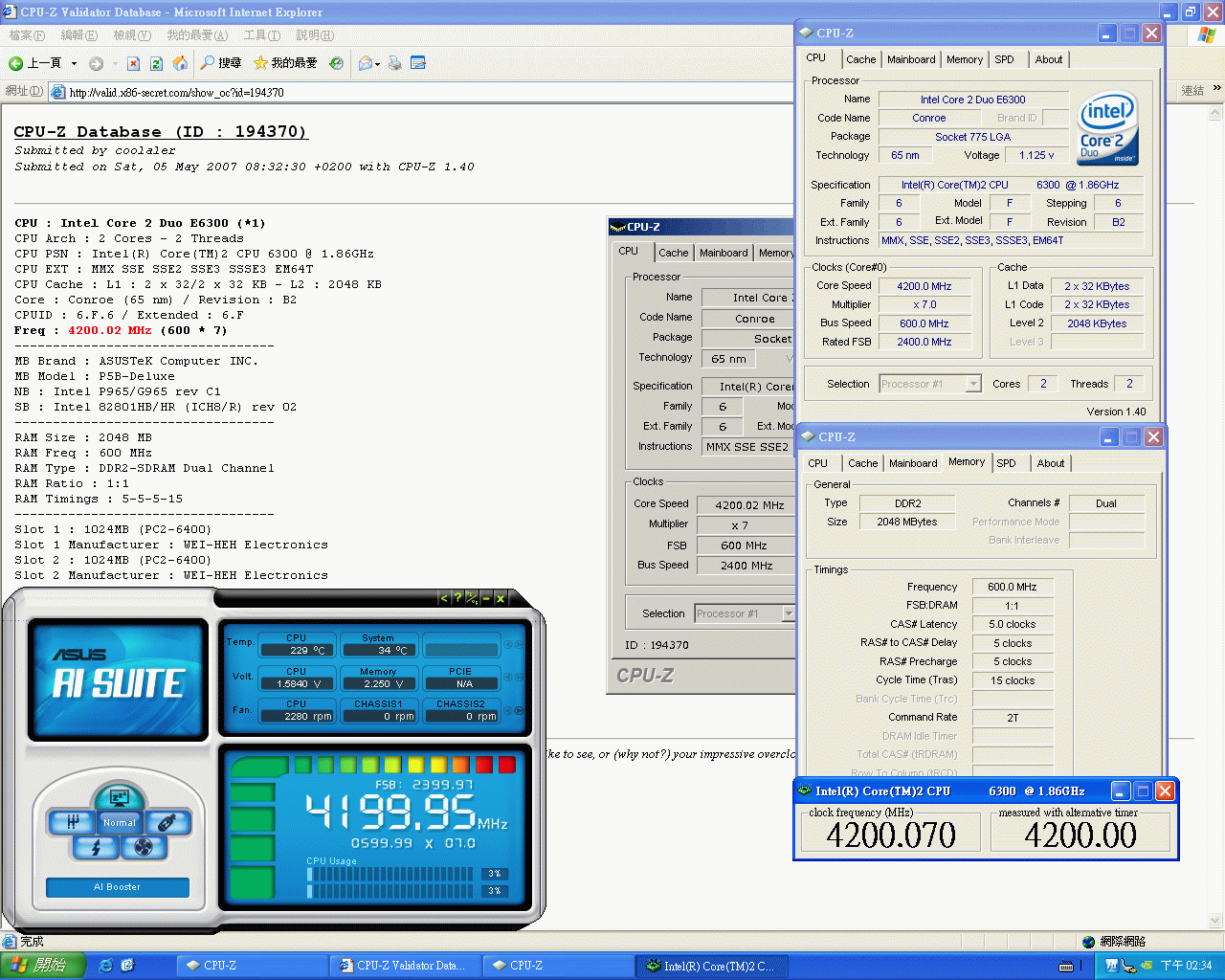Click the Search magnifier icon in IE toolbar

208,63
